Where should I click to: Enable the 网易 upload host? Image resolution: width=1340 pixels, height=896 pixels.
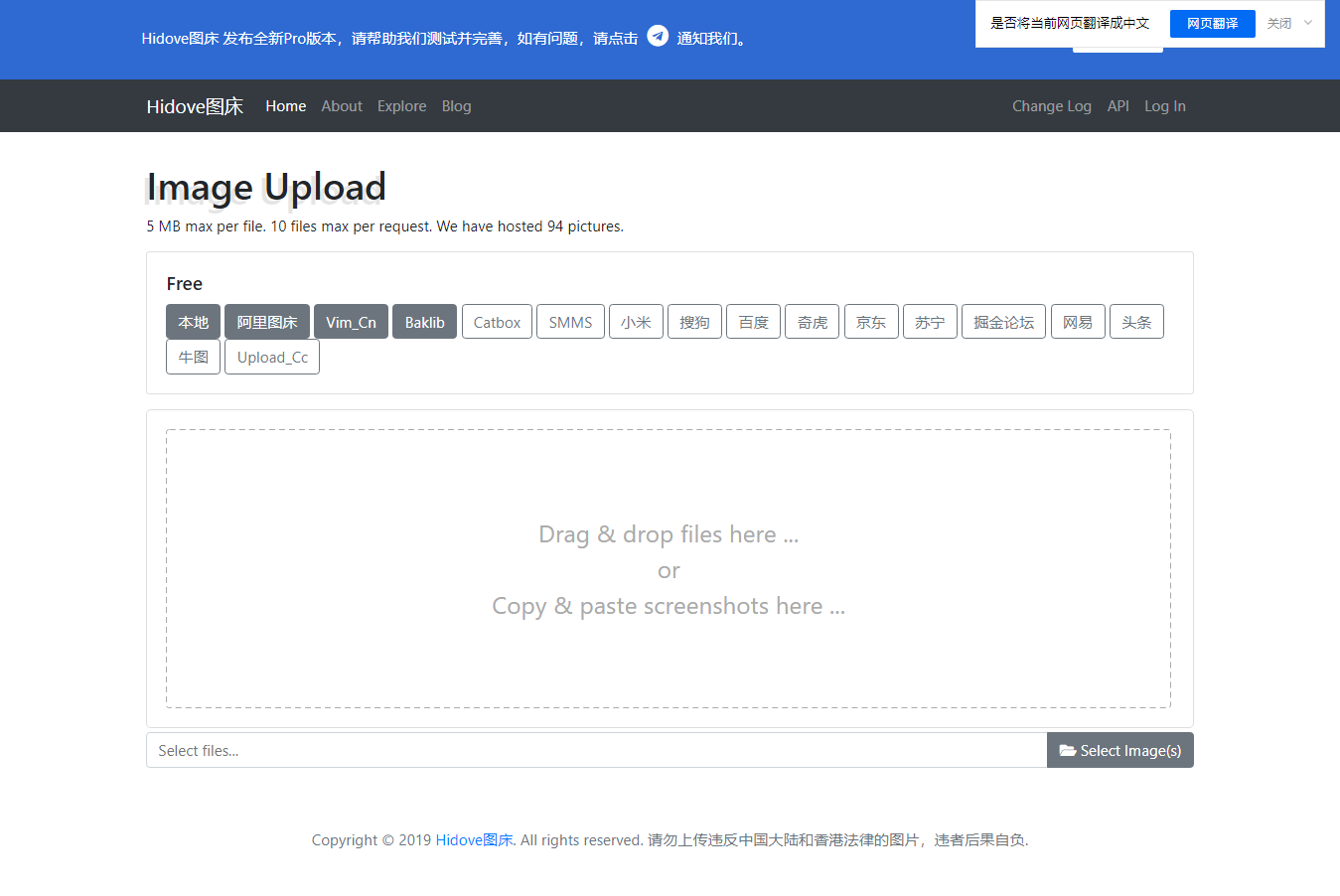(x=1078, y=322)
